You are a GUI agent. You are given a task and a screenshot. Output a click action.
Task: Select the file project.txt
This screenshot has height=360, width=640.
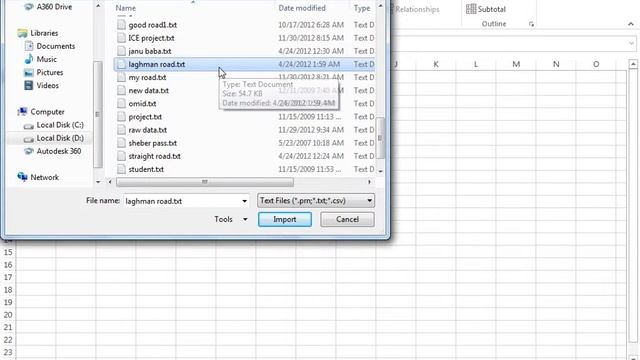pyautogui.click(x=145, y=117)
